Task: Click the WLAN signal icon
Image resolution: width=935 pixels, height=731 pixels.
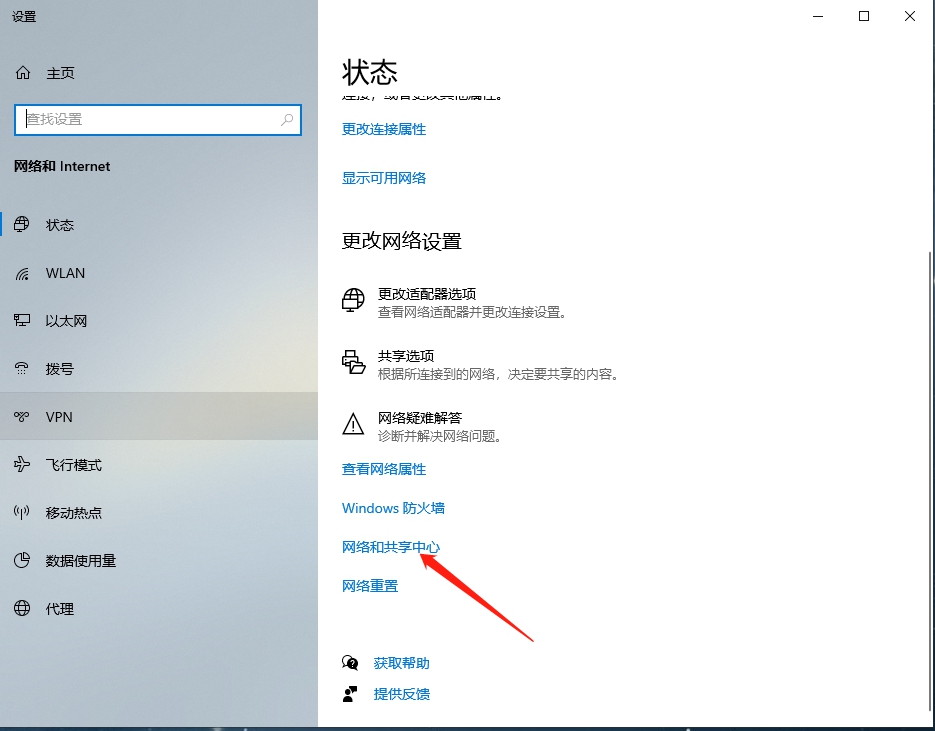Action: point(22,273)
